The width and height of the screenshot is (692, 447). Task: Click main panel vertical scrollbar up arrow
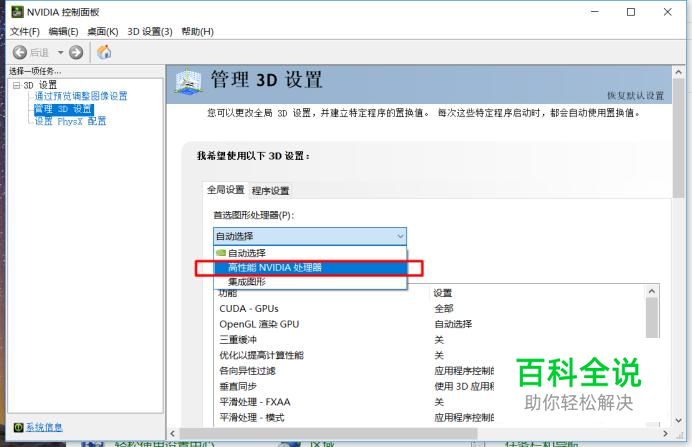point(679,72)
